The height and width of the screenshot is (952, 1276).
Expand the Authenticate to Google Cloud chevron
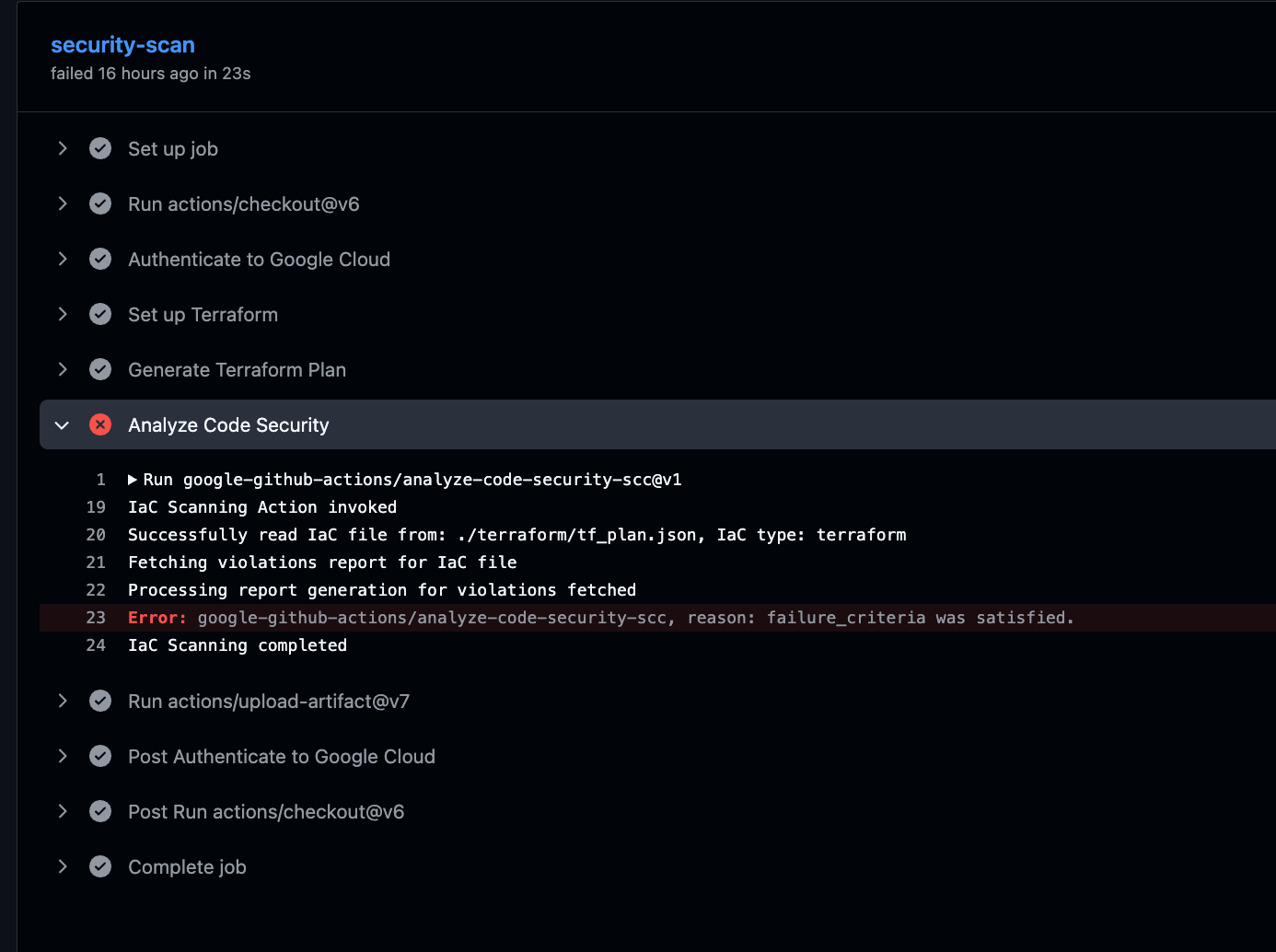point(63,259)
